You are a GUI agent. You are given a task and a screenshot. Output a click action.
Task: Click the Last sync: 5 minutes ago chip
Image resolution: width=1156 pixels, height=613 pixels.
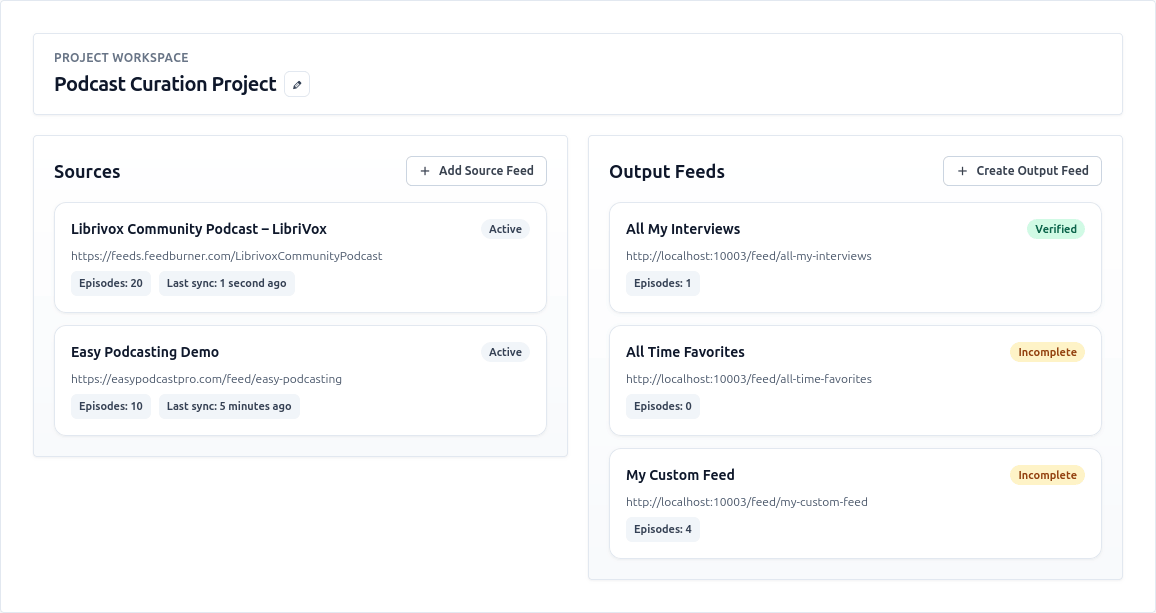pyautogui.click(x=229, y=406)
